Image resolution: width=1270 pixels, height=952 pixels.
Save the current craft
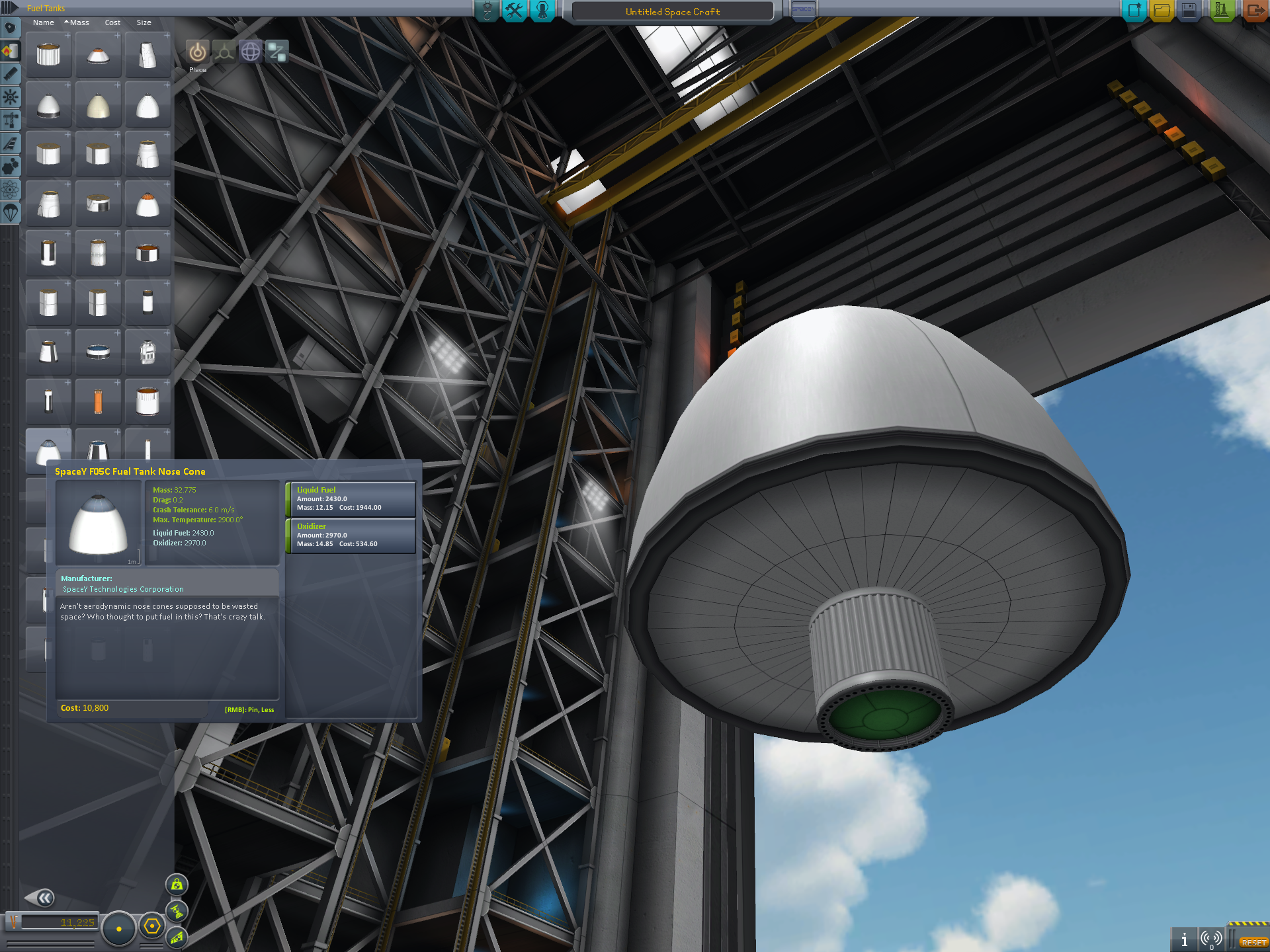1189,11
